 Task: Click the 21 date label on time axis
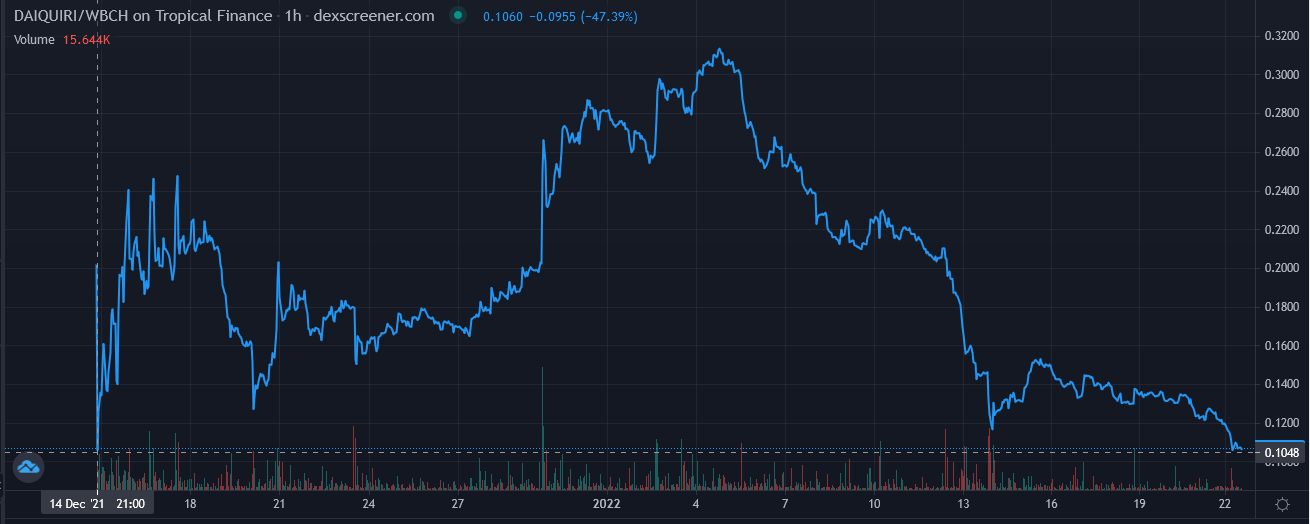279,504
